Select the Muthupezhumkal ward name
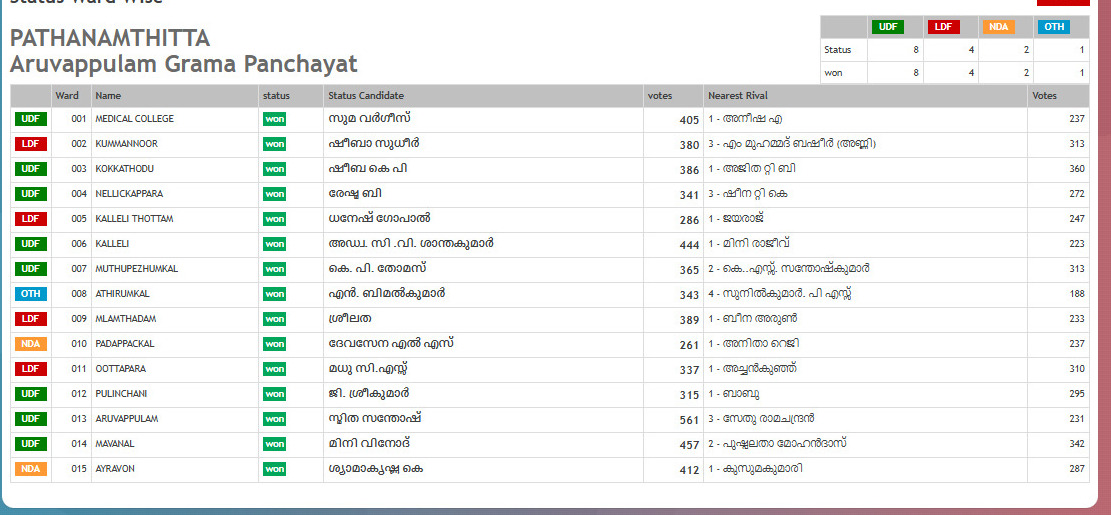This screenshot has height=515, width=1111. [x=136, y=269]
